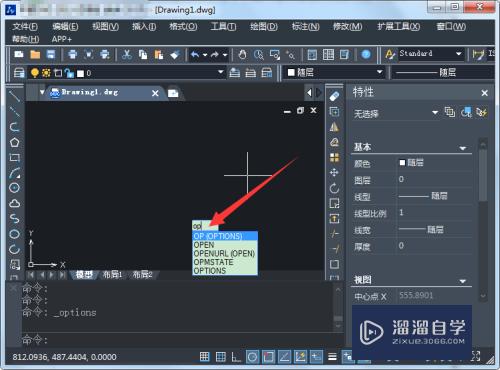Select OPENURL (OPEN) suggestion

(225, 253)
